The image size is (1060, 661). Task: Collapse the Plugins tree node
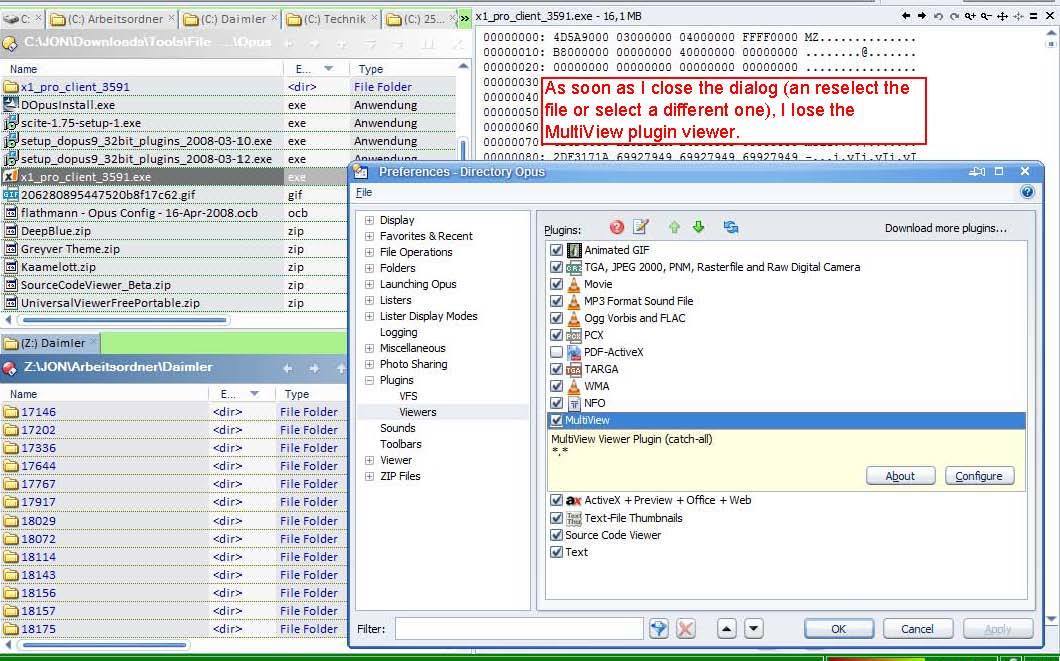click(x=369, y=380)
